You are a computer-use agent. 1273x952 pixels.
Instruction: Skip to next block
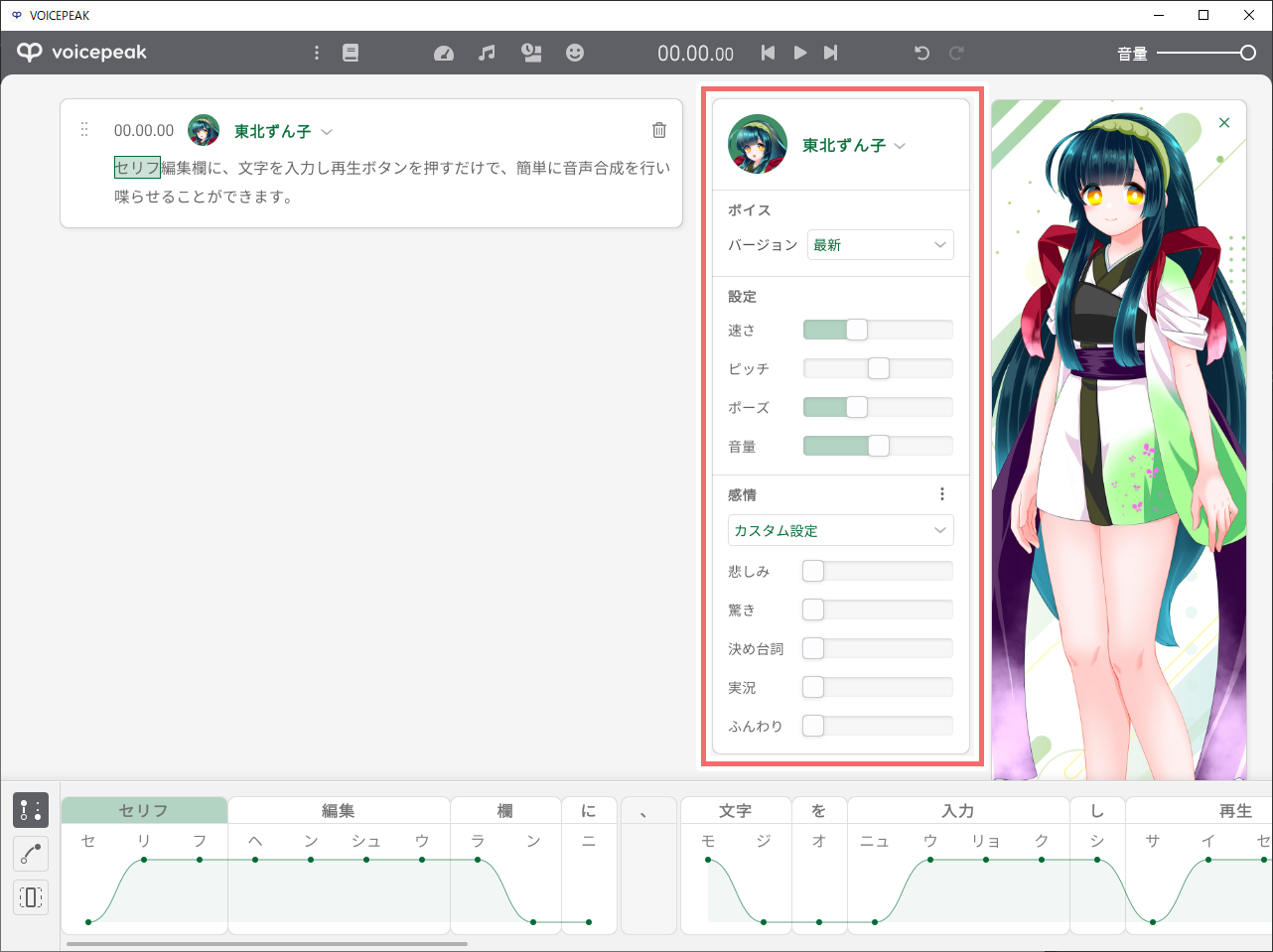pos(831,53)
